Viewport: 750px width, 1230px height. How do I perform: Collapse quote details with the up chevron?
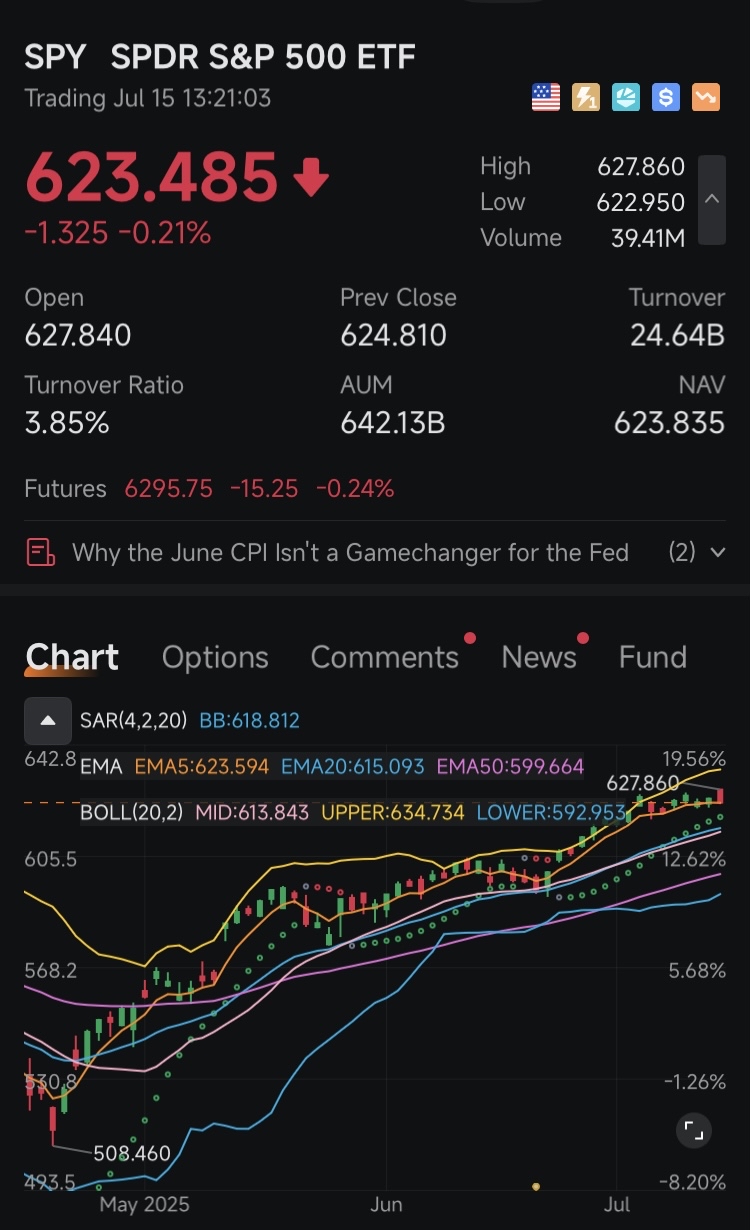712,200
